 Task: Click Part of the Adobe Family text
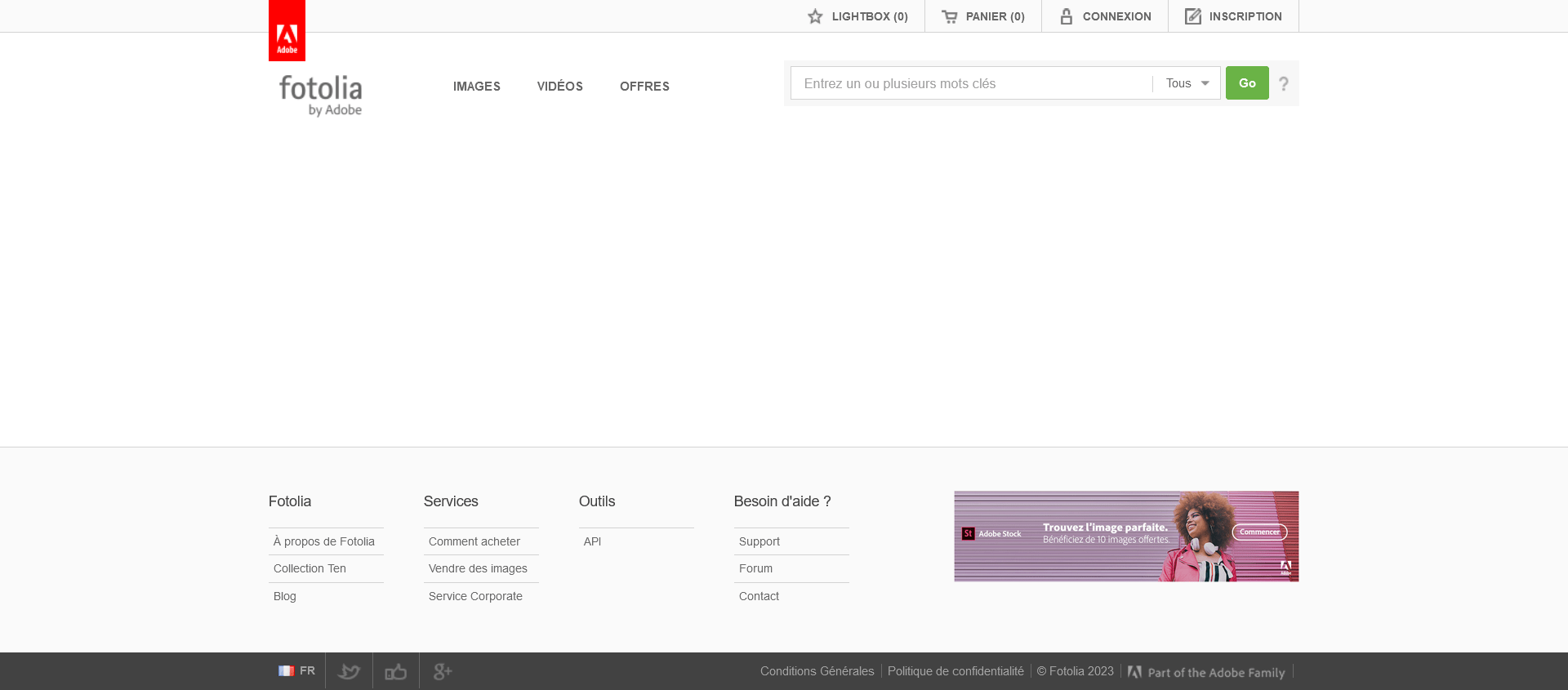click(x=1216, y=673)
